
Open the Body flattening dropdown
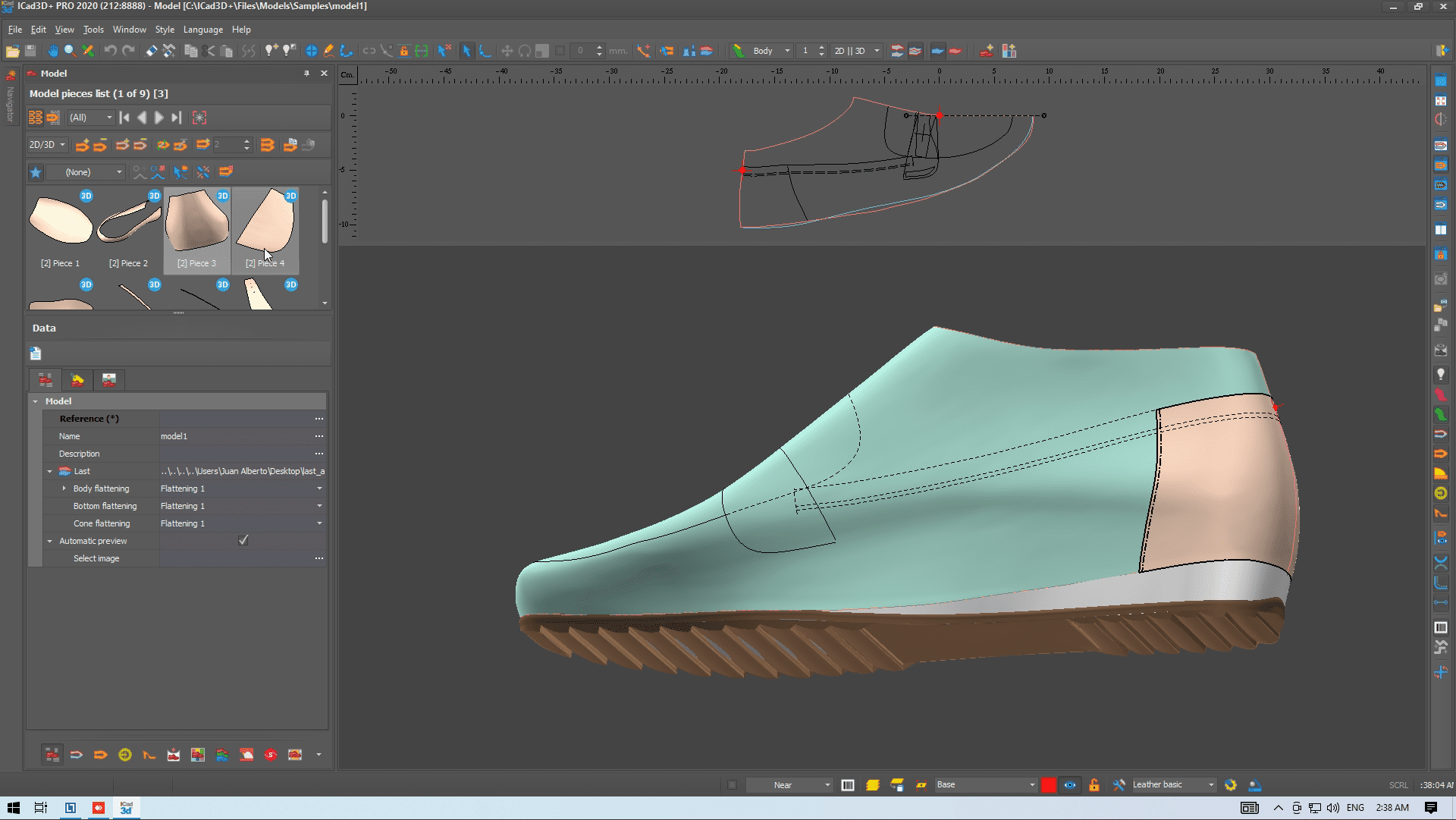[x=318, y=489]
